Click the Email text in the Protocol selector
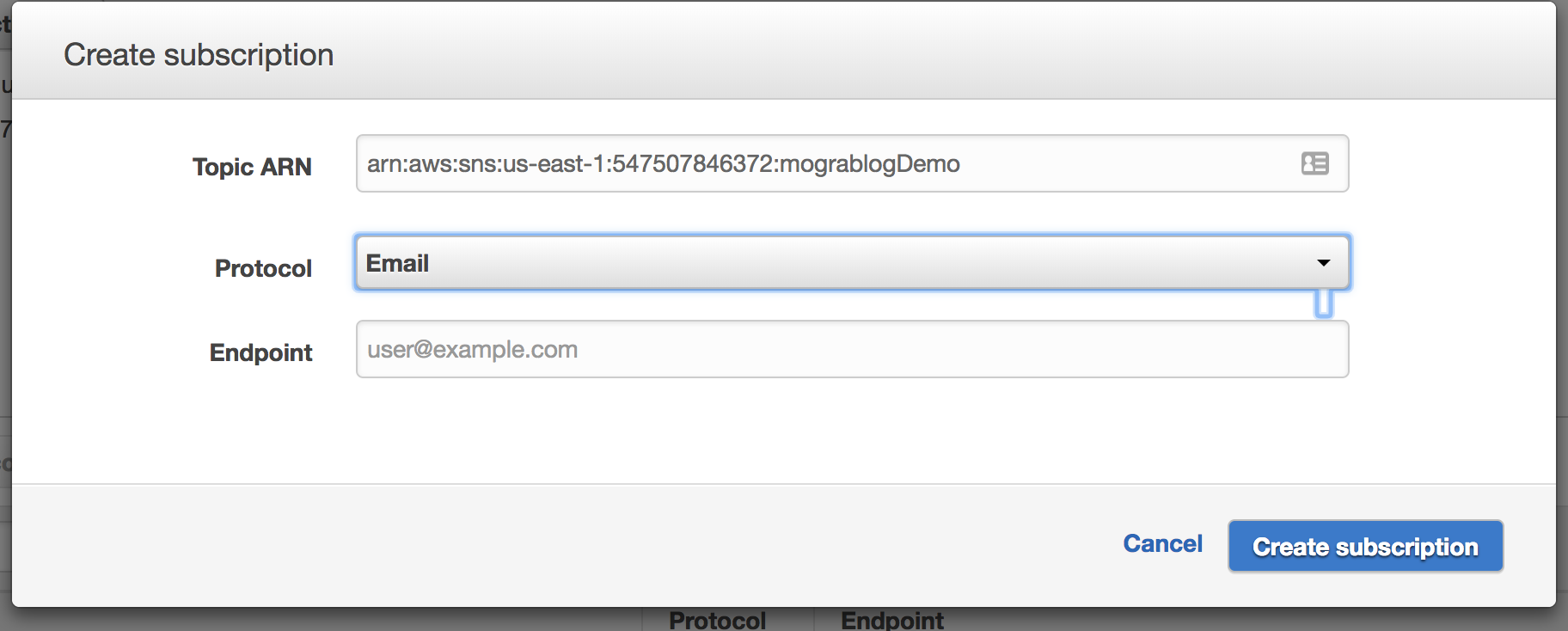Image resolution: width=1568 pixels, height=631 pixels. point(397,263)
